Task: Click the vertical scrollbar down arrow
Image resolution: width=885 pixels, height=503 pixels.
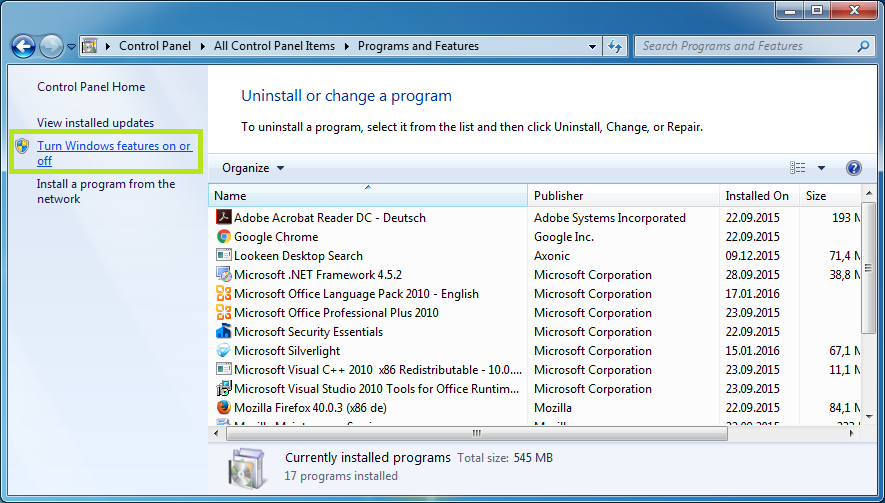Action: pyautogui.click(x=869, y=417)
